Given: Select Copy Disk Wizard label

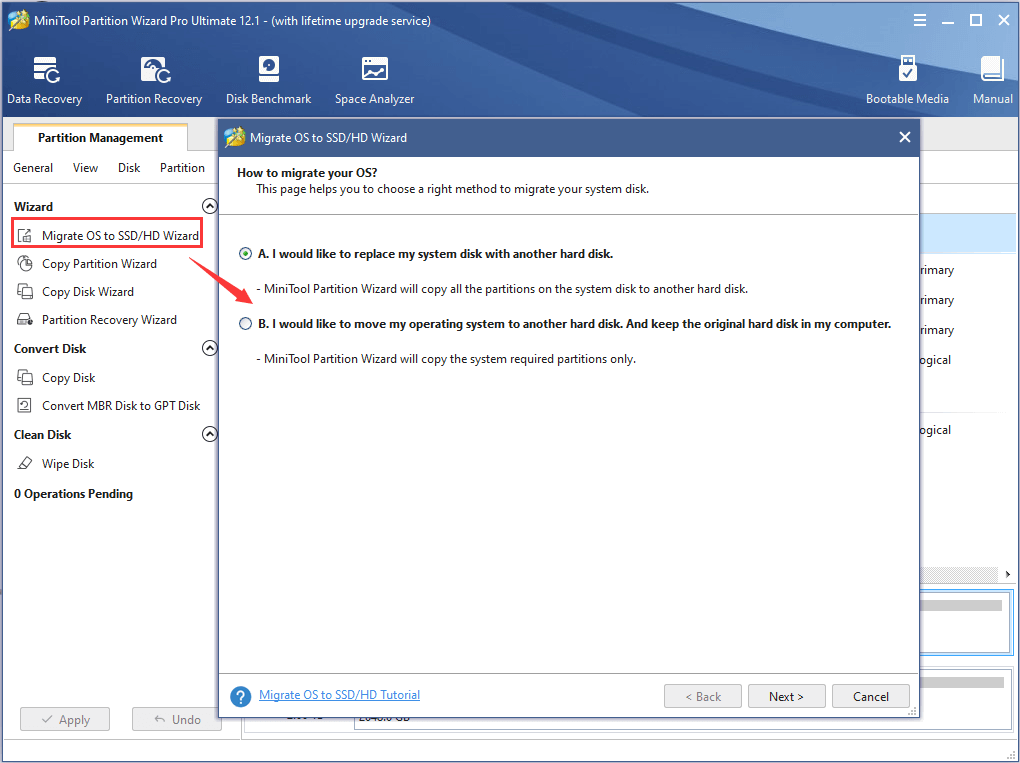Looking at the screenshot, I should pos(88,291).
